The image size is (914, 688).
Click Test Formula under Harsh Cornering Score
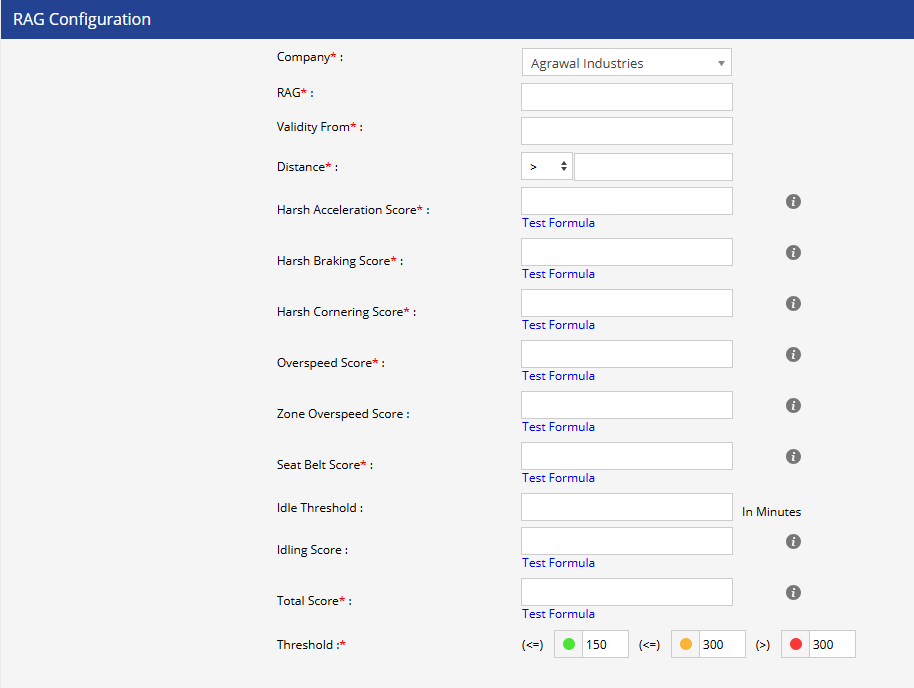click(x=558, y=325)
